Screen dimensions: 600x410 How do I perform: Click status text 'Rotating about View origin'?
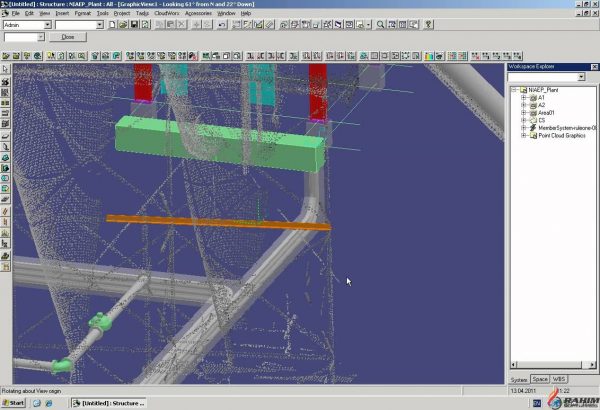coord(31,391)
